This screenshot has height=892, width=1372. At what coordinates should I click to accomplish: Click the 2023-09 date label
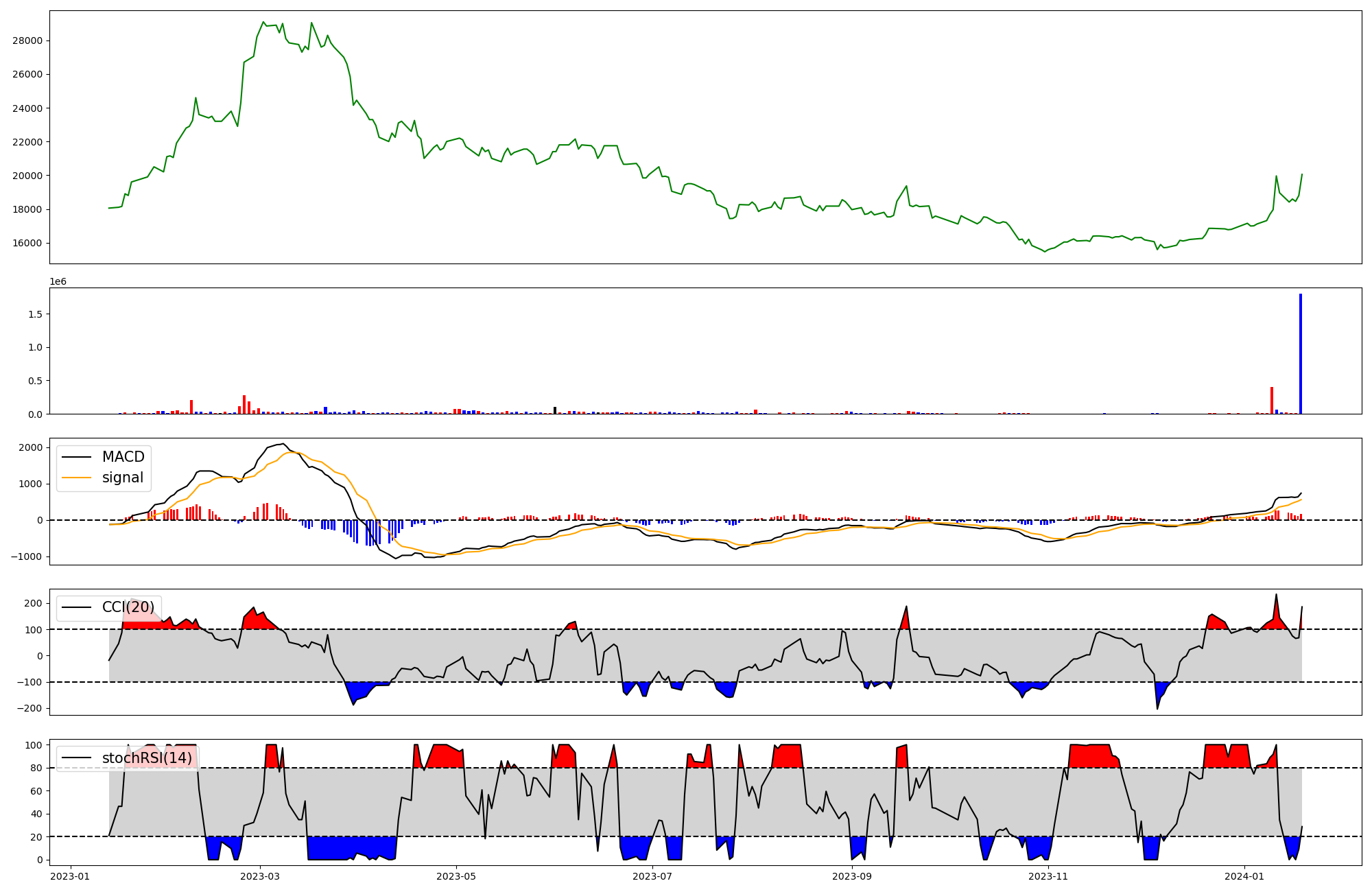pos(852,876)
